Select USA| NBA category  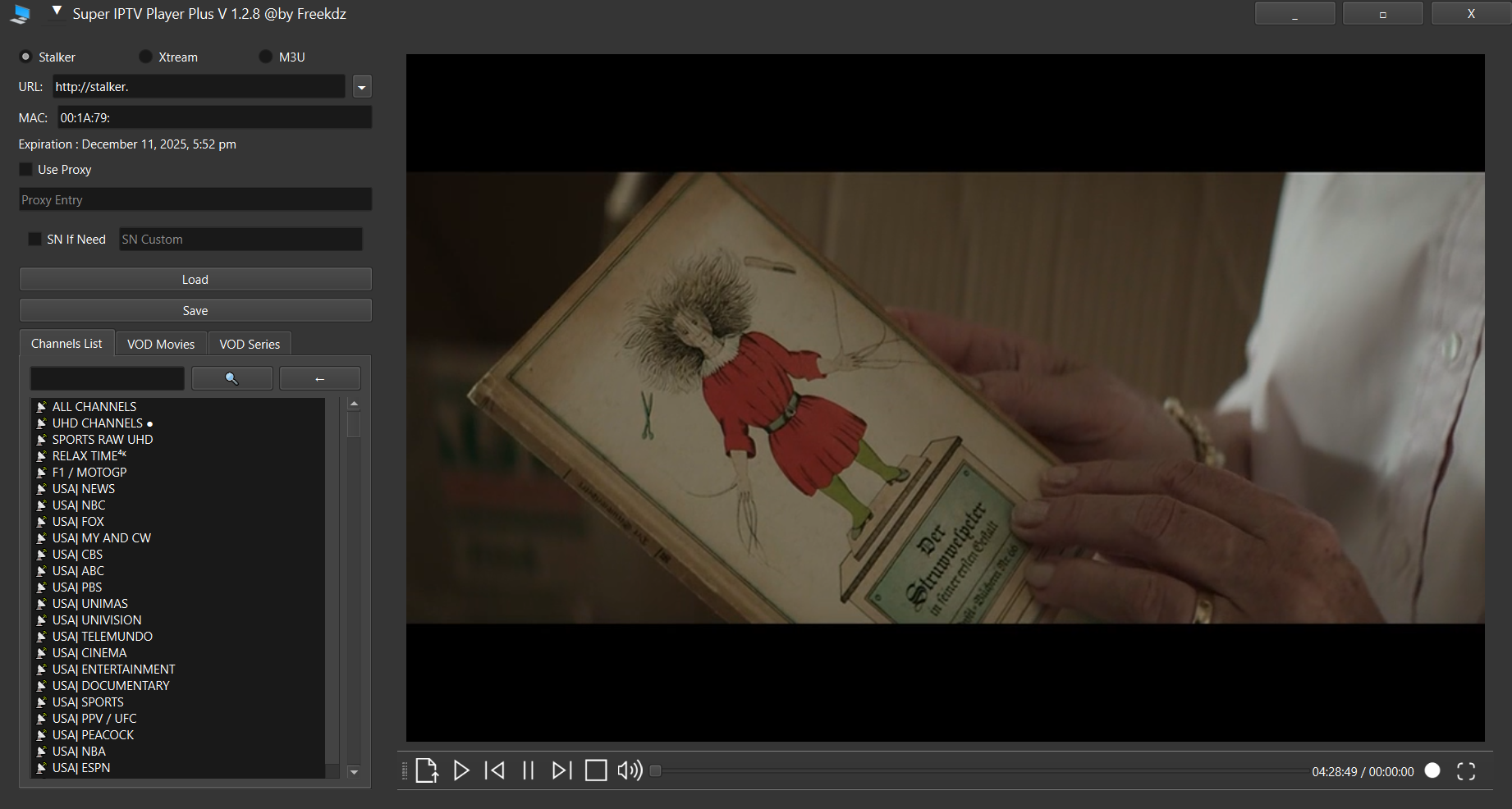click(79, 751)
